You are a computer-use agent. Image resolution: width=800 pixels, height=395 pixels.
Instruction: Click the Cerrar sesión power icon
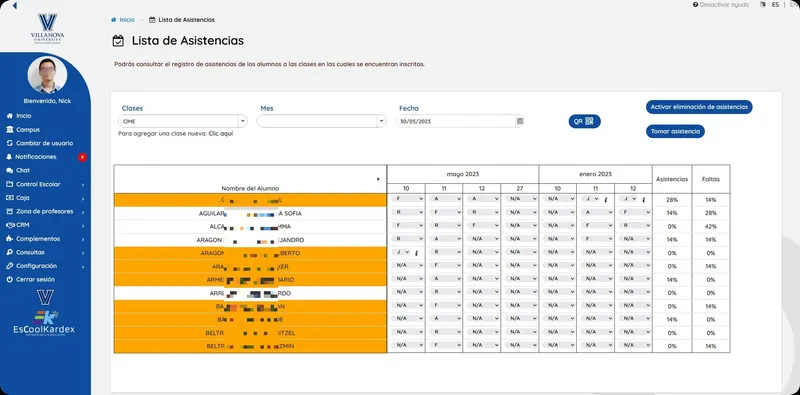[9, 279]
